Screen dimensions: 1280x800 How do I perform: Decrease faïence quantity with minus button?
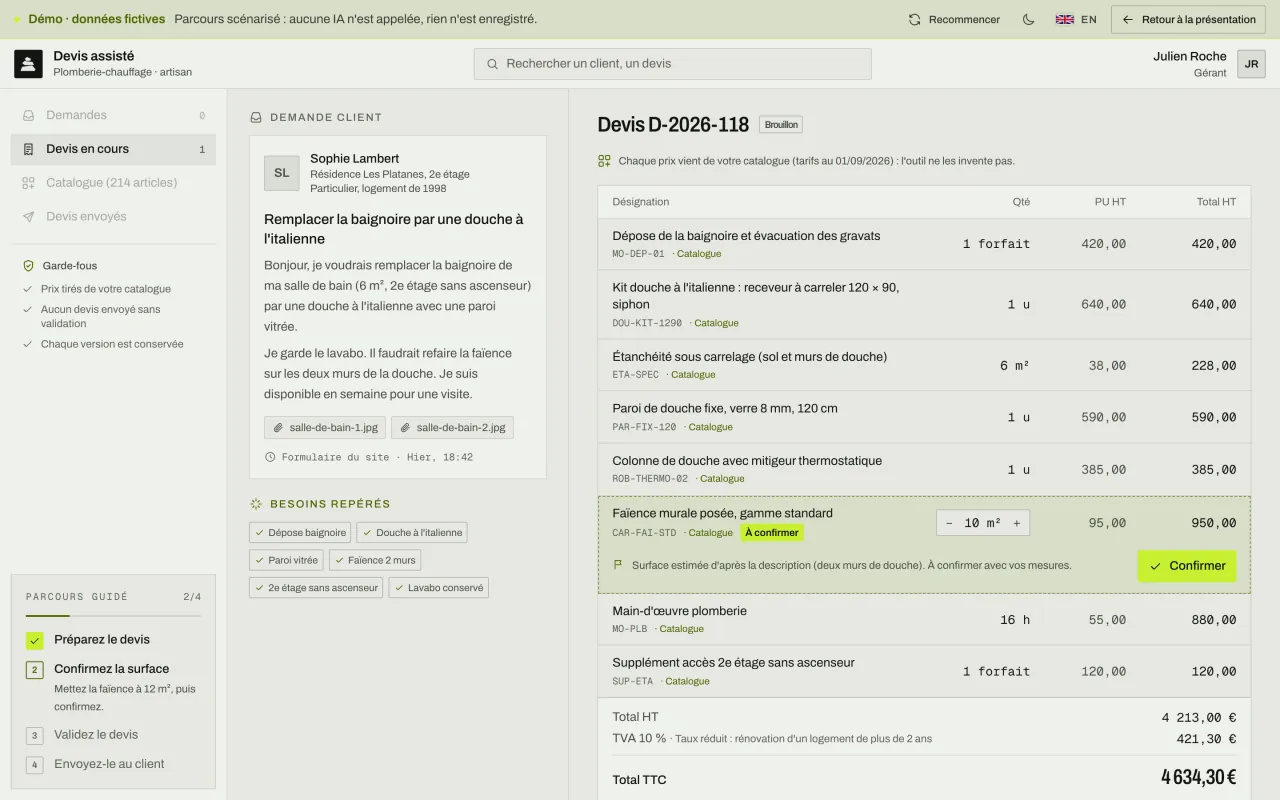pyautogui.click(x=949, y=523)
